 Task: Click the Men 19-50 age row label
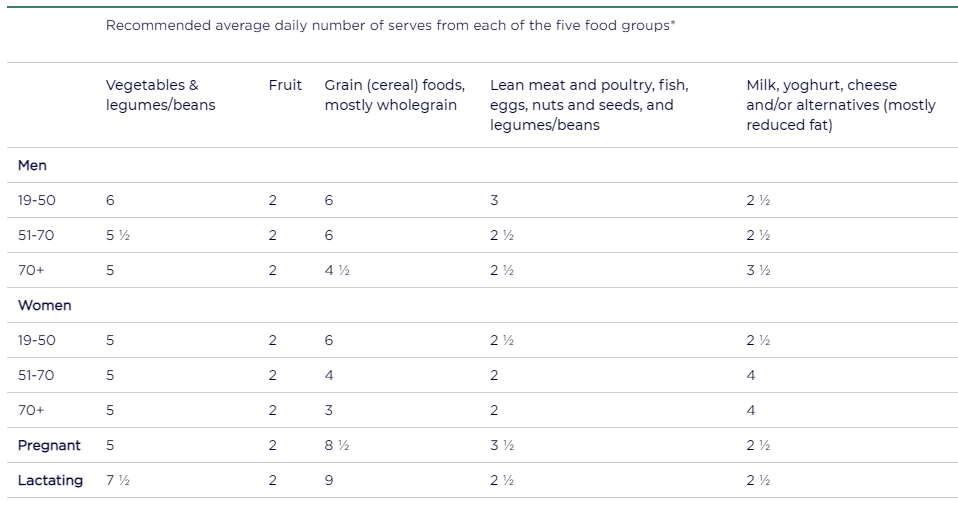pos(37,200)
